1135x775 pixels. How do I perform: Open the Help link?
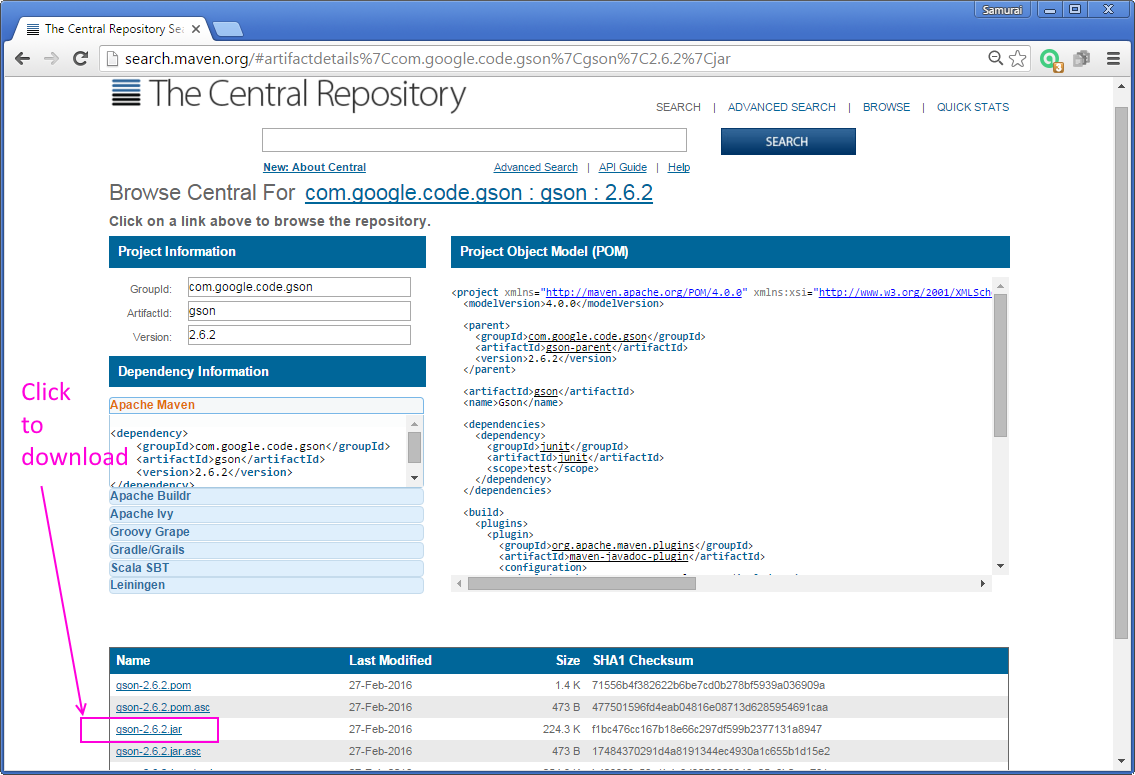tap(678, 167)
